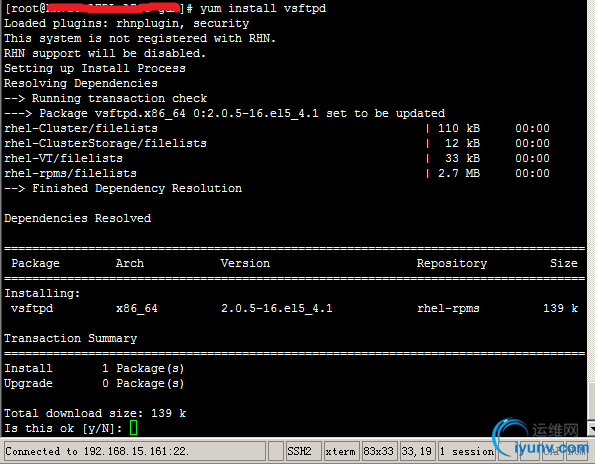Click the '33 kB' size value
595x464 pixels.
463,158
